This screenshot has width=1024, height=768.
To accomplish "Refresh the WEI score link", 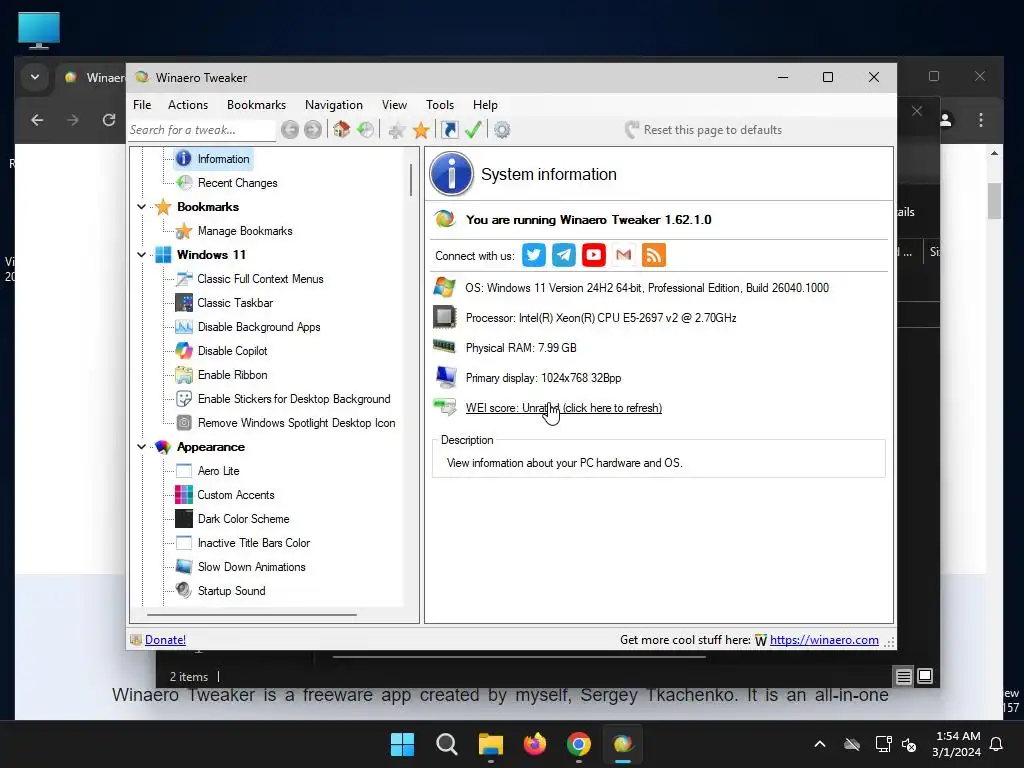I will point(564,408).
